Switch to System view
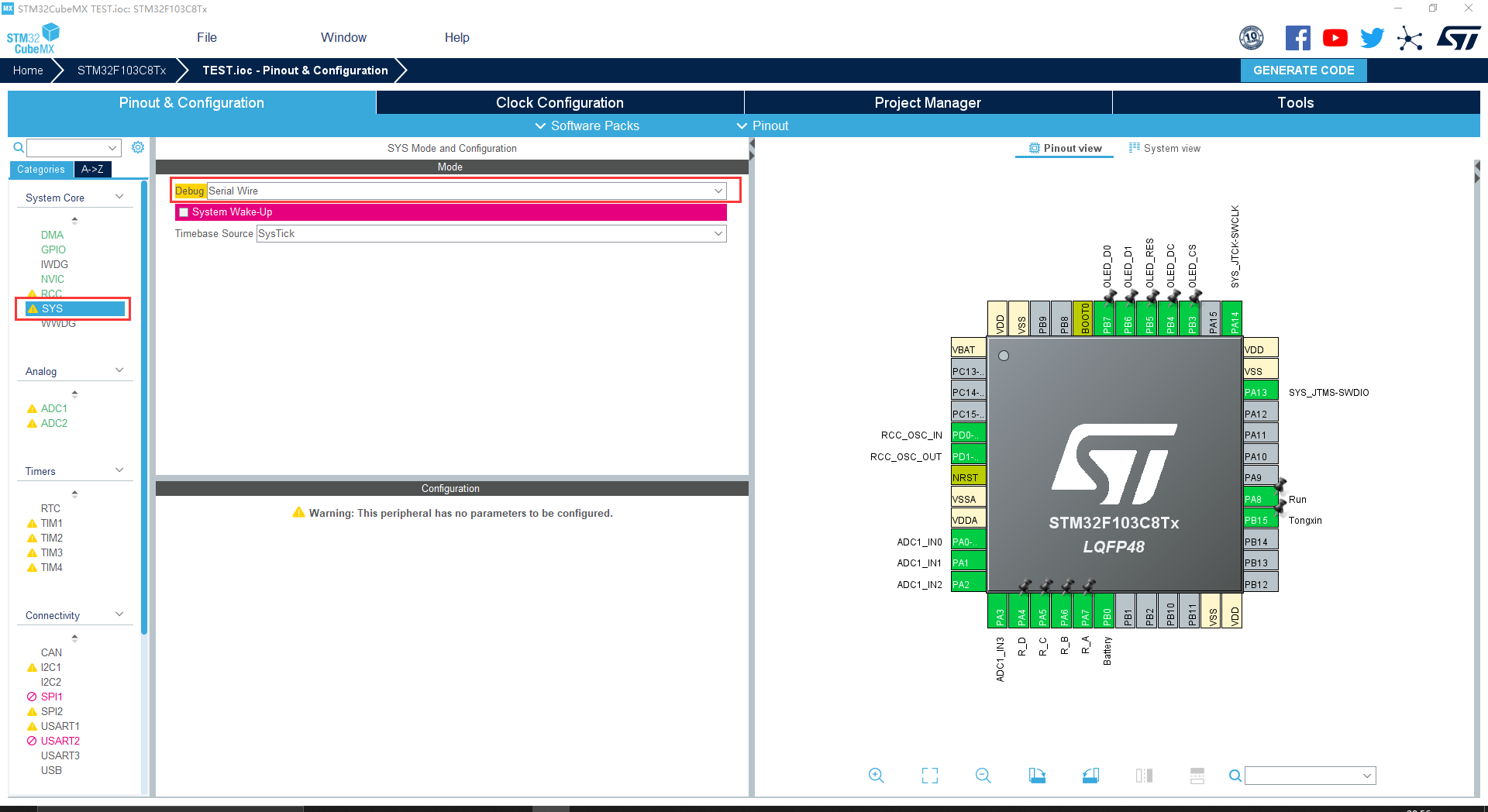This screenshot has width=1488, height=812. (x=1165, y=148)
